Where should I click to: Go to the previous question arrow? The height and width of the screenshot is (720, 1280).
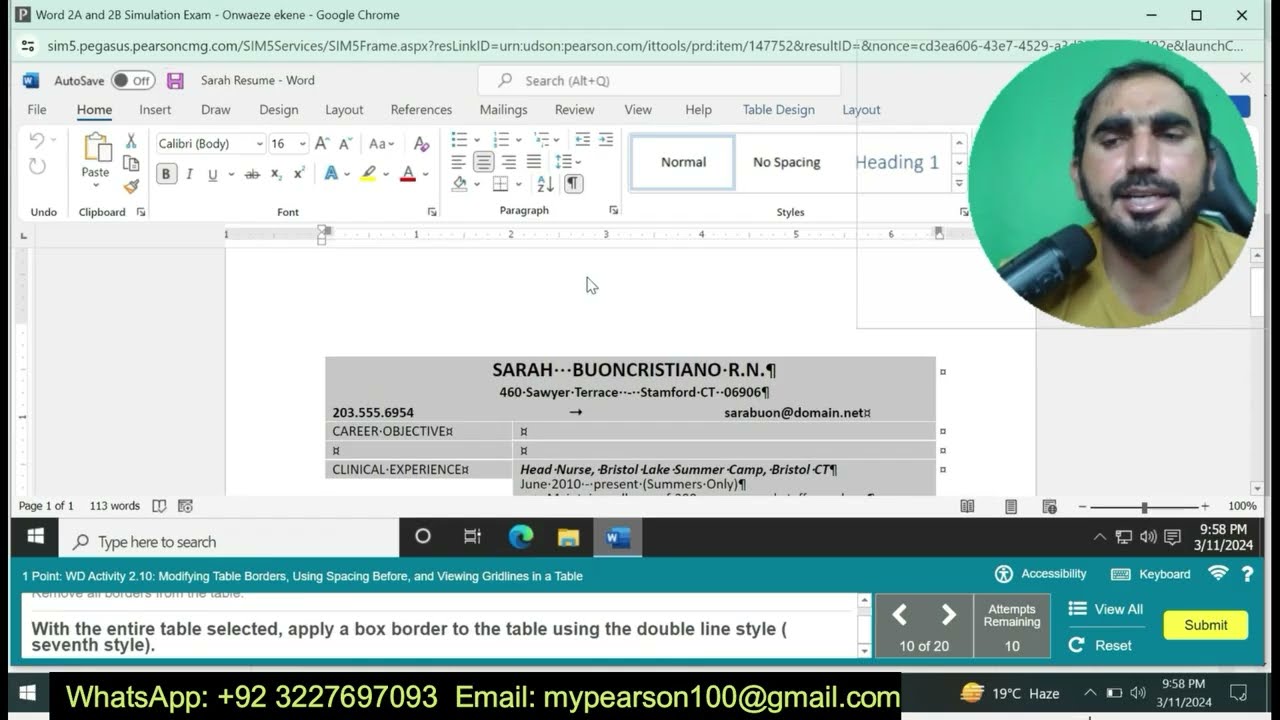[899, 614]
